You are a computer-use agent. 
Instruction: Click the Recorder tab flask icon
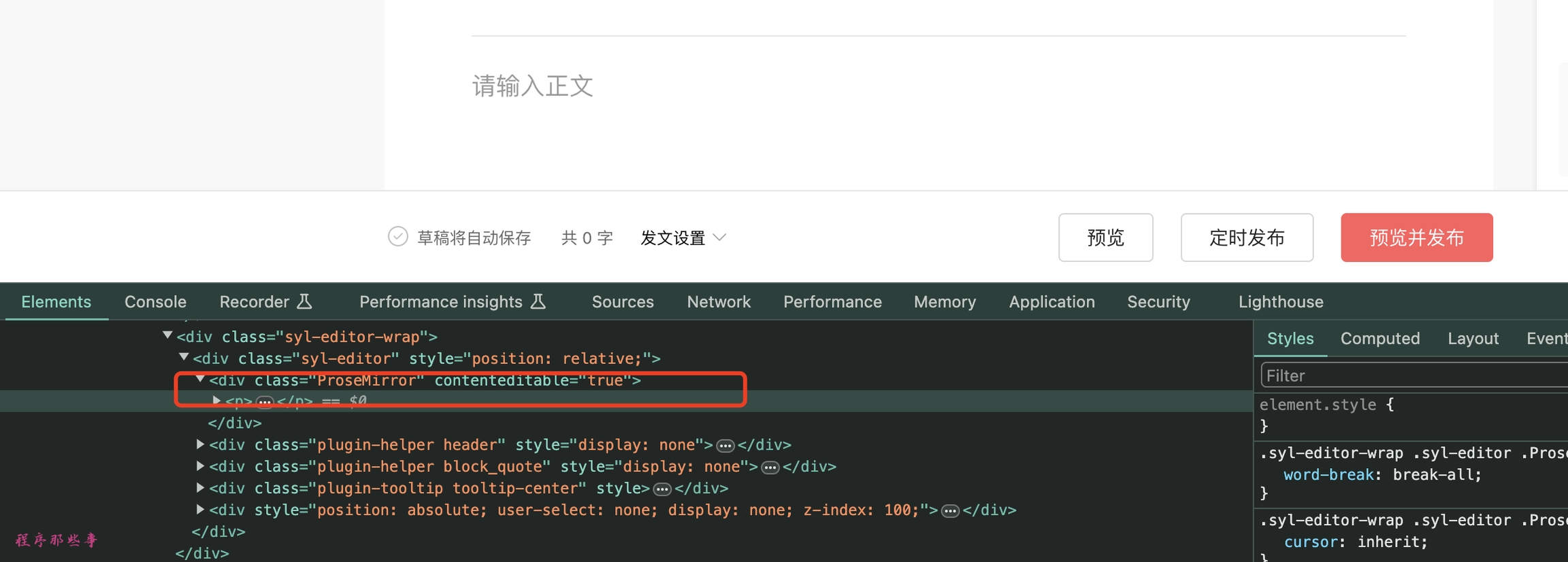pyautogui.click(x=305, y=301)
